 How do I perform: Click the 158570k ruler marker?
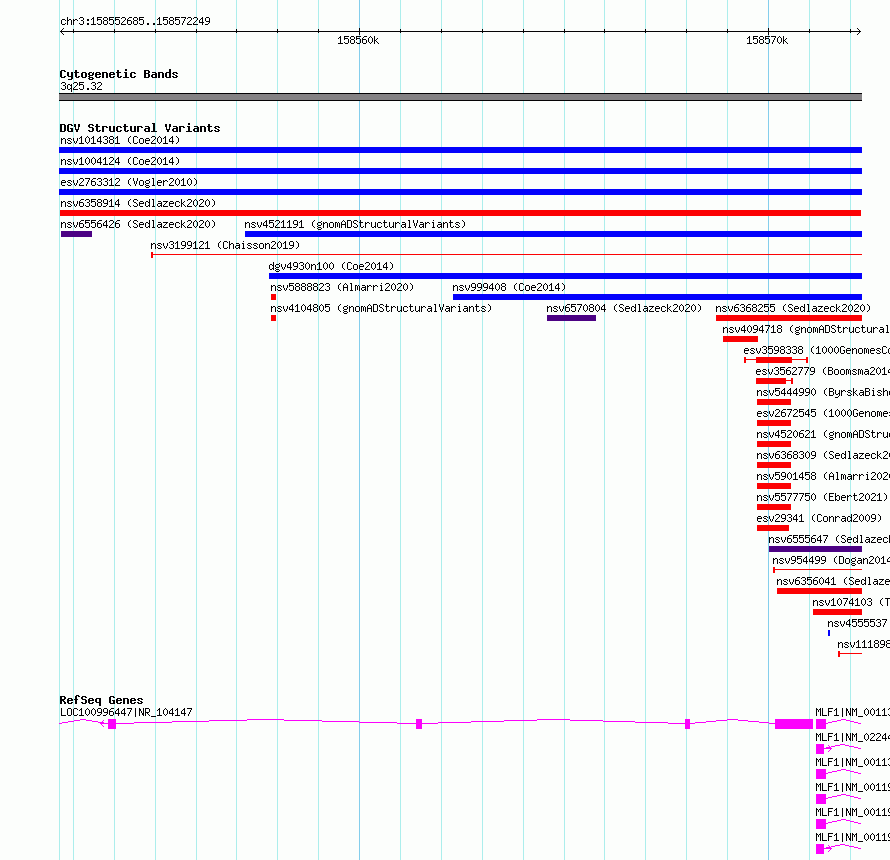coord(767,41)
